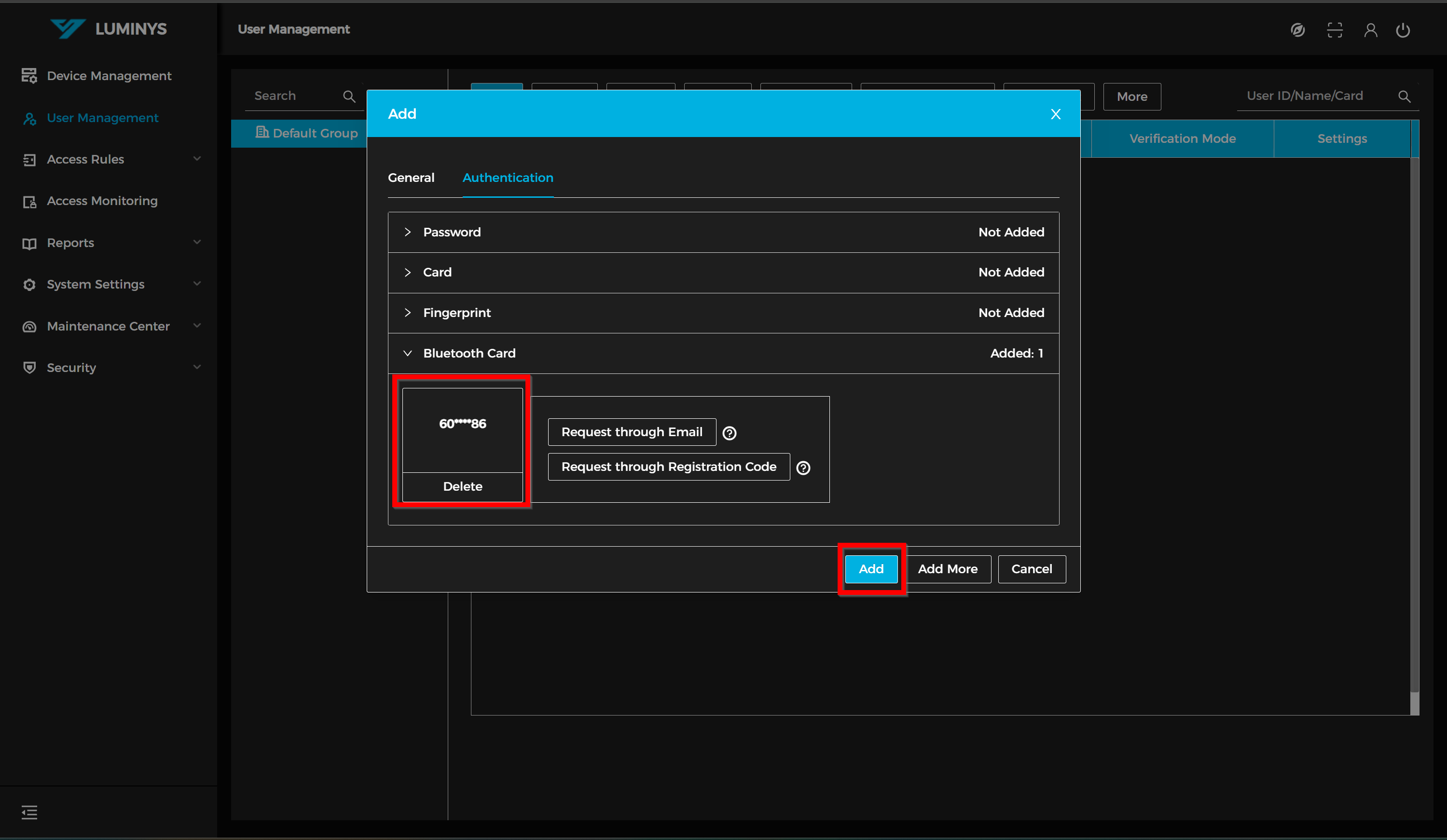Click the Add More button
Viewport: 1447px width, 840px height.
[948, 568]
